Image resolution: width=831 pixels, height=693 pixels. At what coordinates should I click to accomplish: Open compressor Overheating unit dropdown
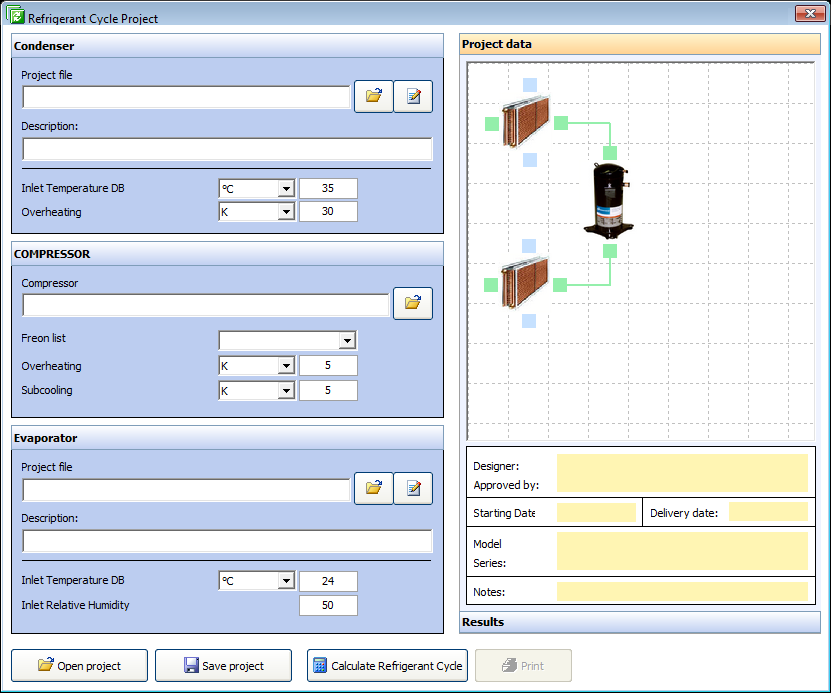(x=286, y=366)
